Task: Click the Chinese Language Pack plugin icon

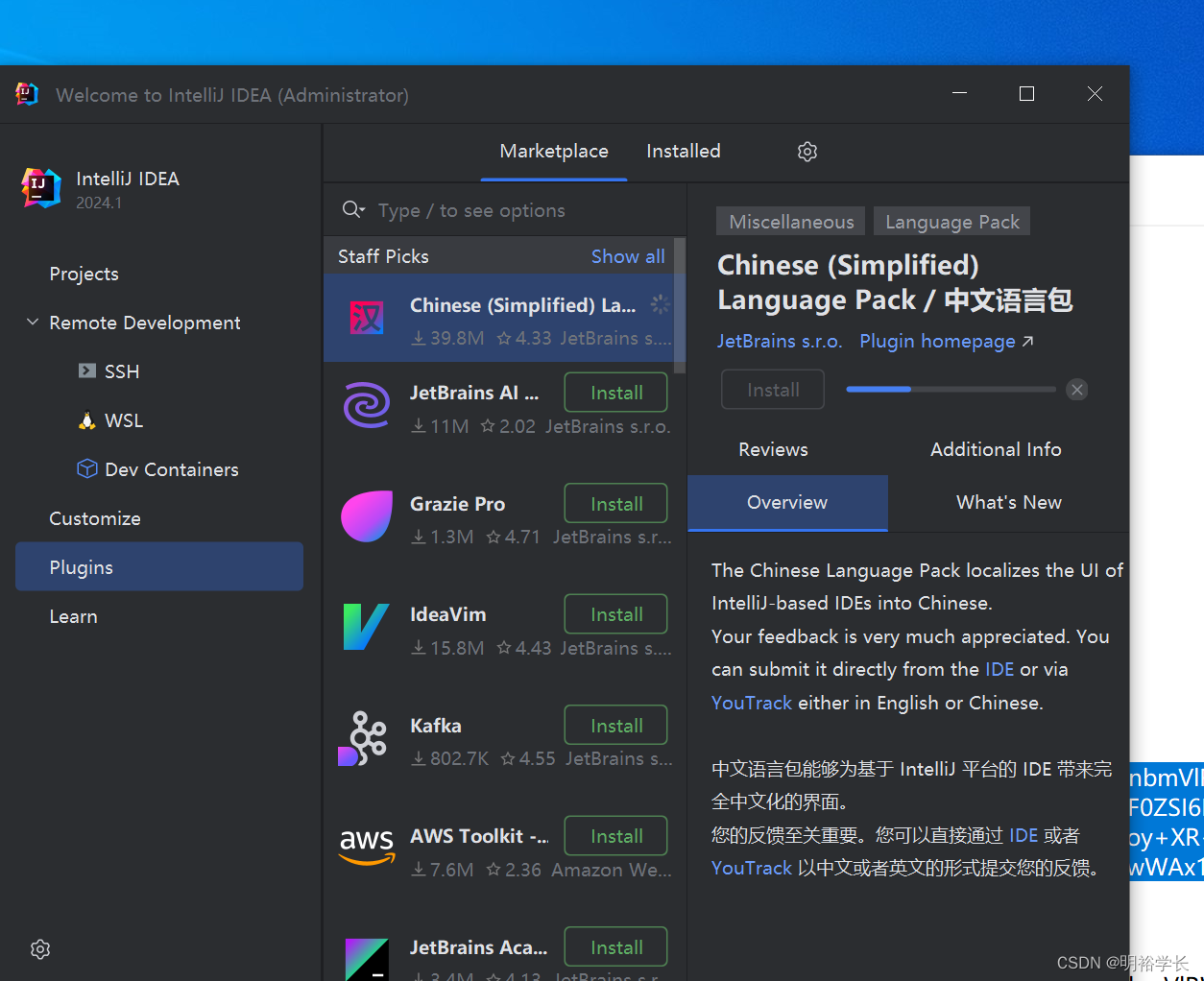Action: pyautogui.click(x=367, y=318)
